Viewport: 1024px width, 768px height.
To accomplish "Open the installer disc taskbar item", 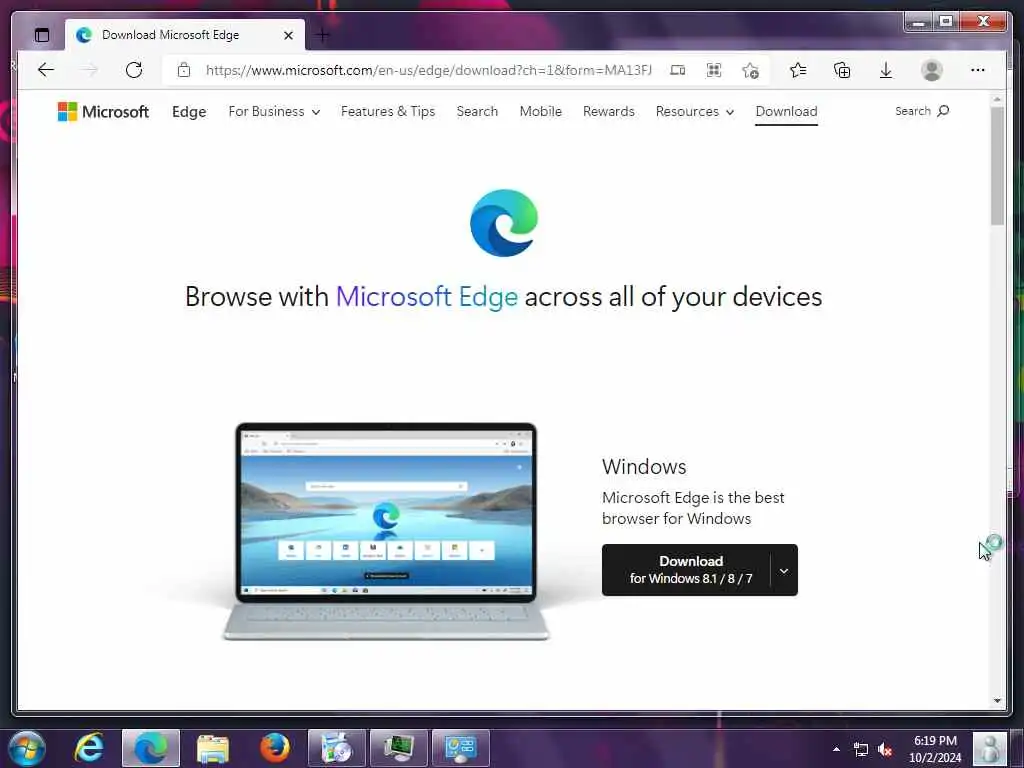I will [x=337, y=748].
